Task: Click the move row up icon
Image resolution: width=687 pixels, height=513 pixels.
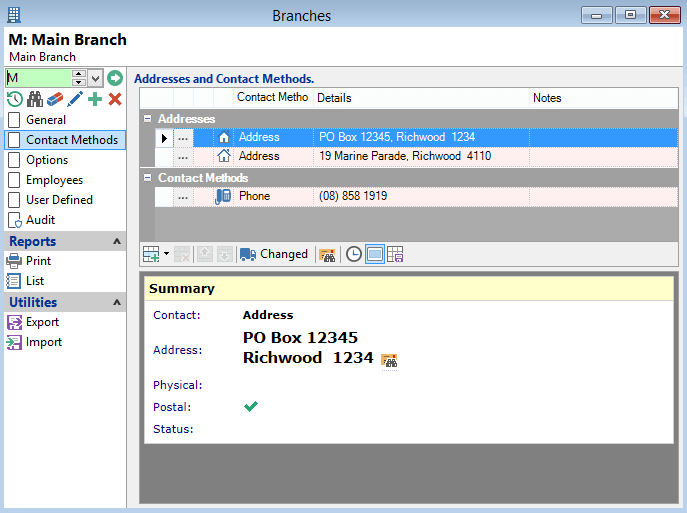Action: click(x=205, y=254)
